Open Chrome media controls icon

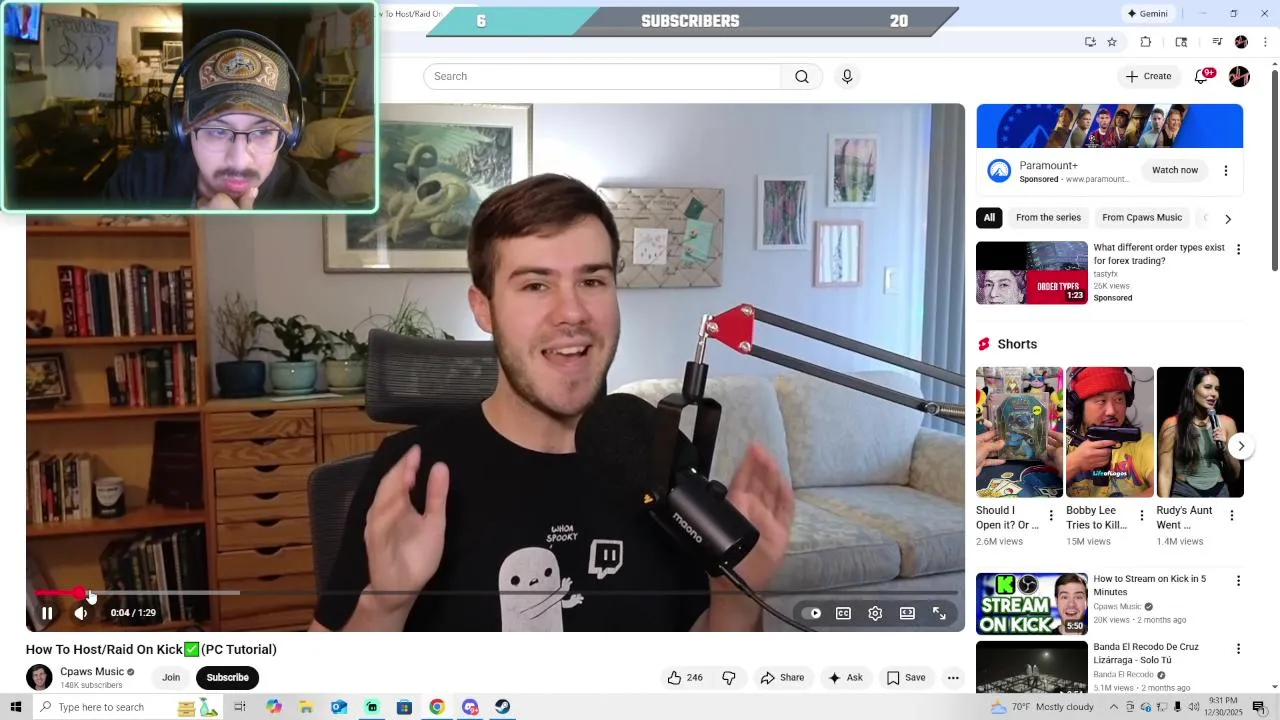coord(1217,42)
